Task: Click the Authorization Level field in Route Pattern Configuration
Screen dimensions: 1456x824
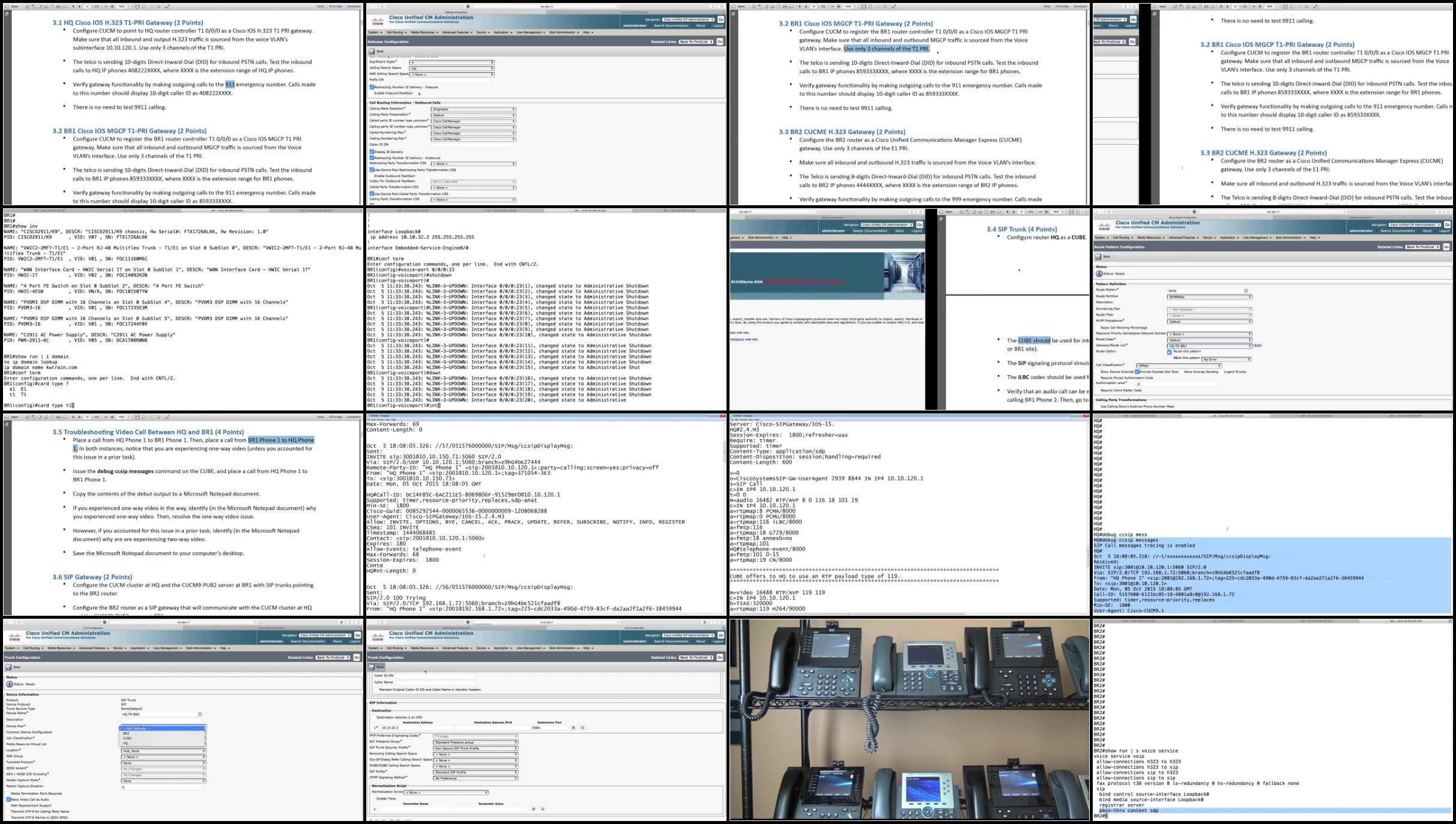Action: coord(1177,384)
